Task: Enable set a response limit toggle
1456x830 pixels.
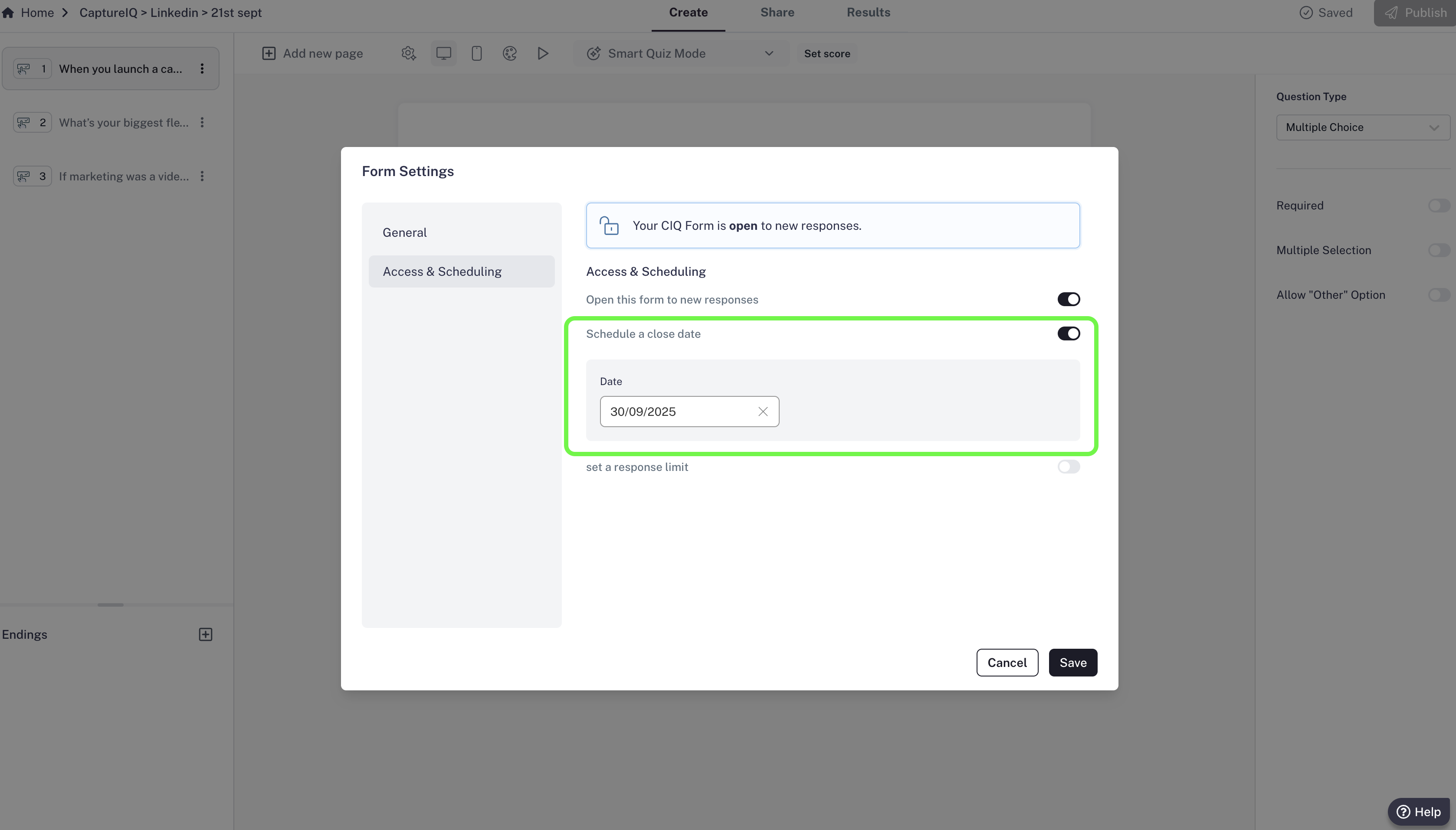Action: click(x=1068, y=467)
